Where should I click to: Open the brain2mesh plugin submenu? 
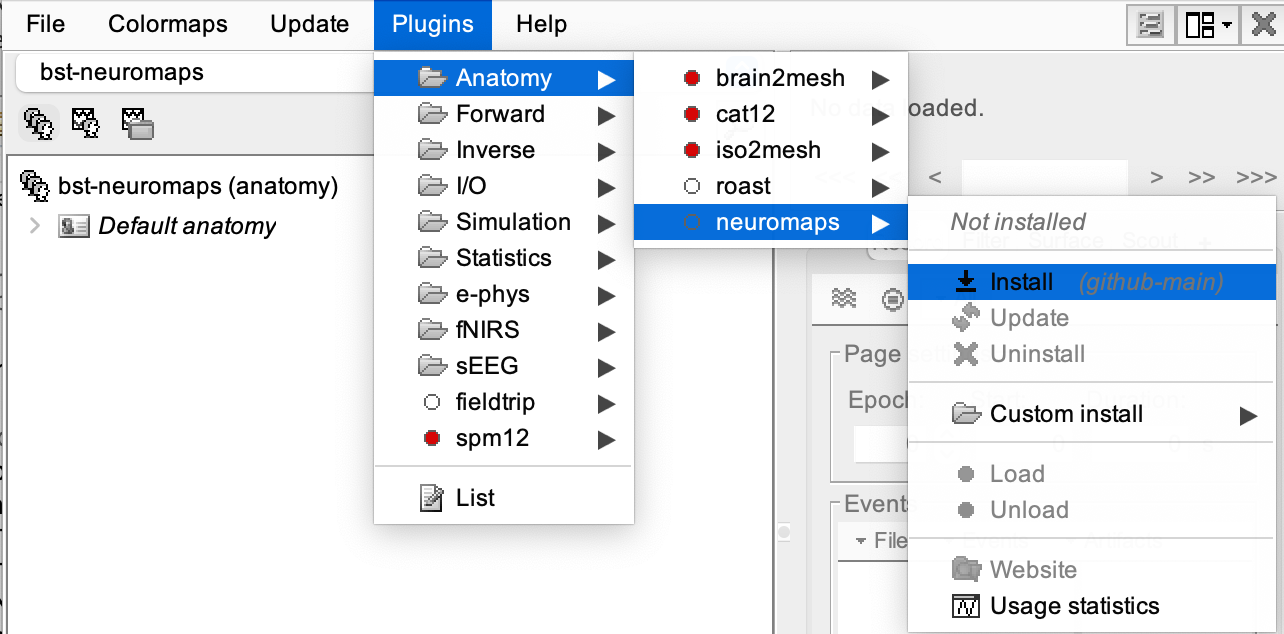click(x=780, y=78)
